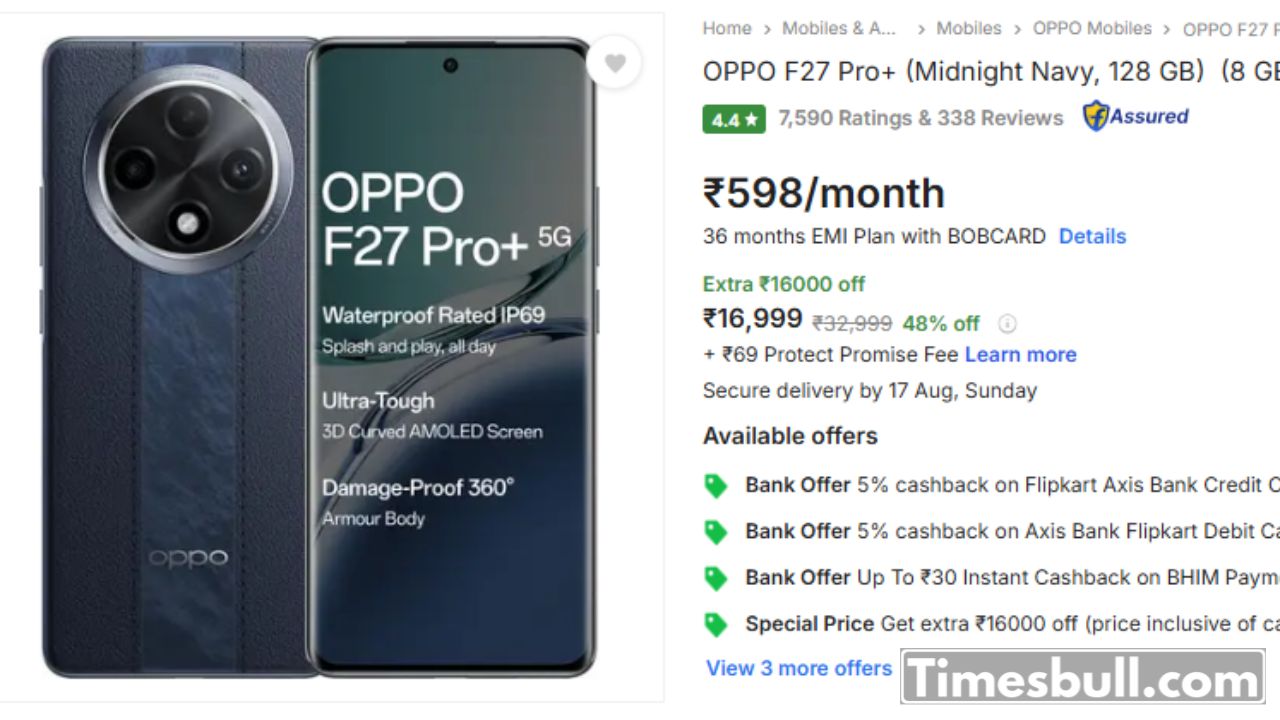
Task: Click Learn more for Protect Promise Fee
Action: coord(1020,354)
